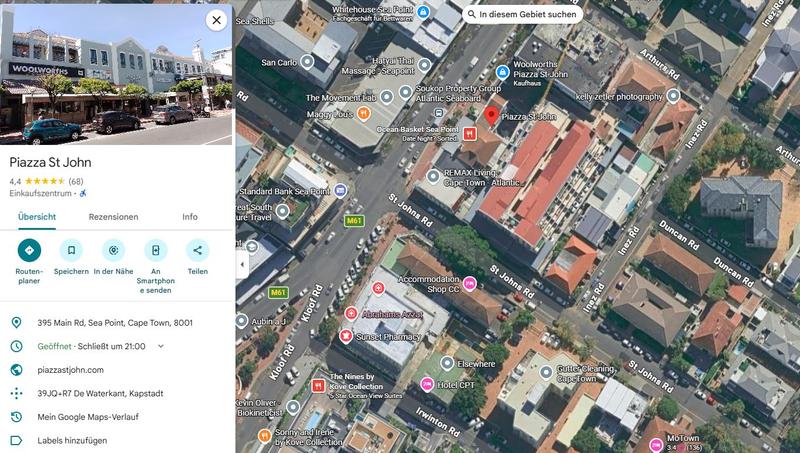800x453 pixels.
Task: Copy plus code 39JQ+R7 De Waterkant
Action: click(x=101, y=393)
